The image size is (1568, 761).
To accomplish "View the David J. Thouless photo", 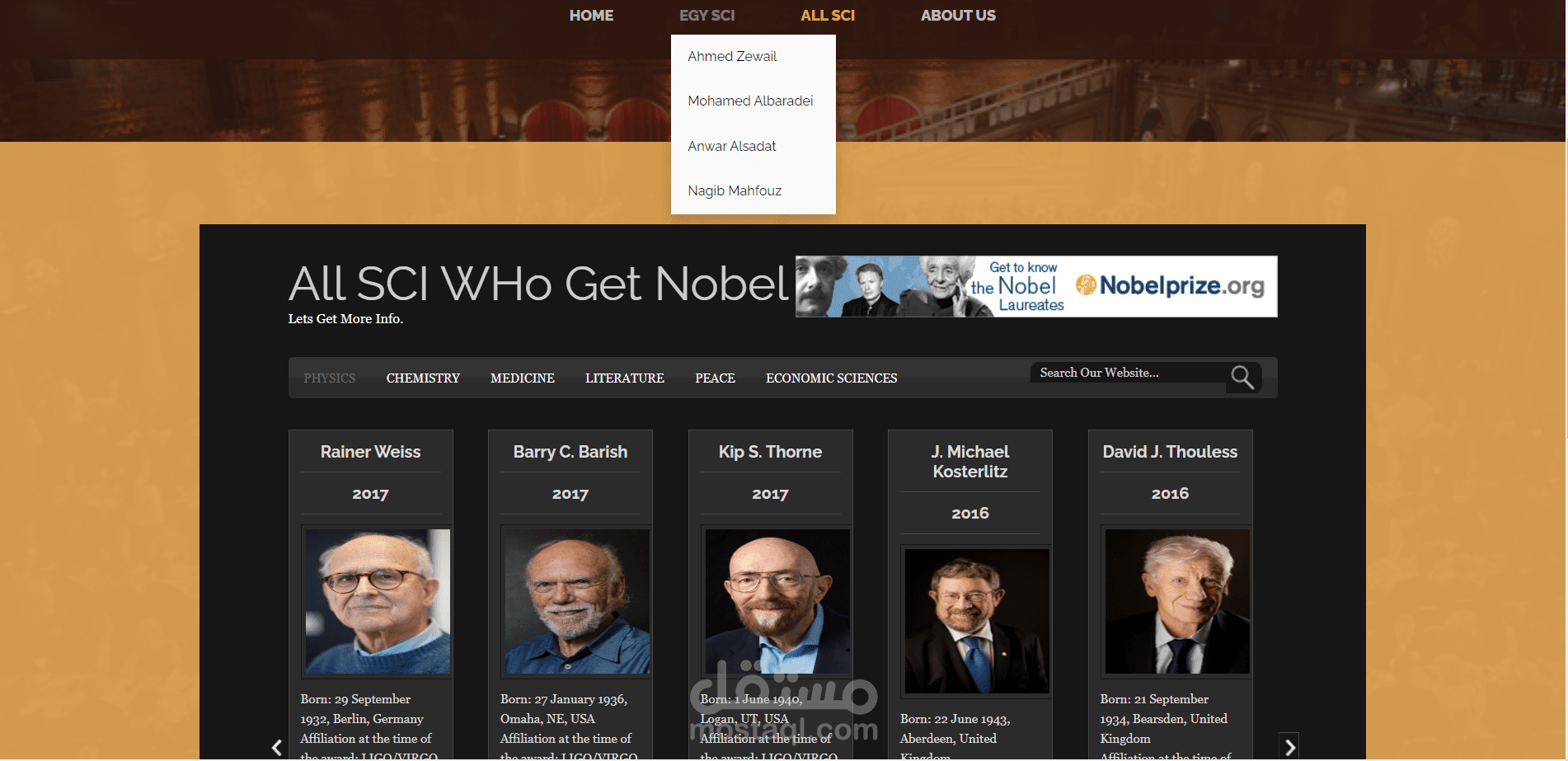I will (1177, 602).
